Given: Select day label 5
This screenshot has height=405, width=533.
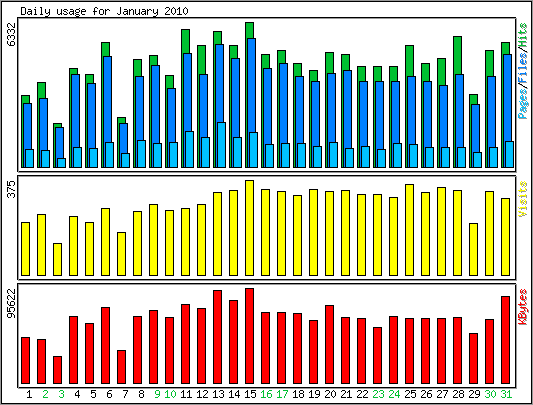Looking at the screenshot, I should 93,394.
